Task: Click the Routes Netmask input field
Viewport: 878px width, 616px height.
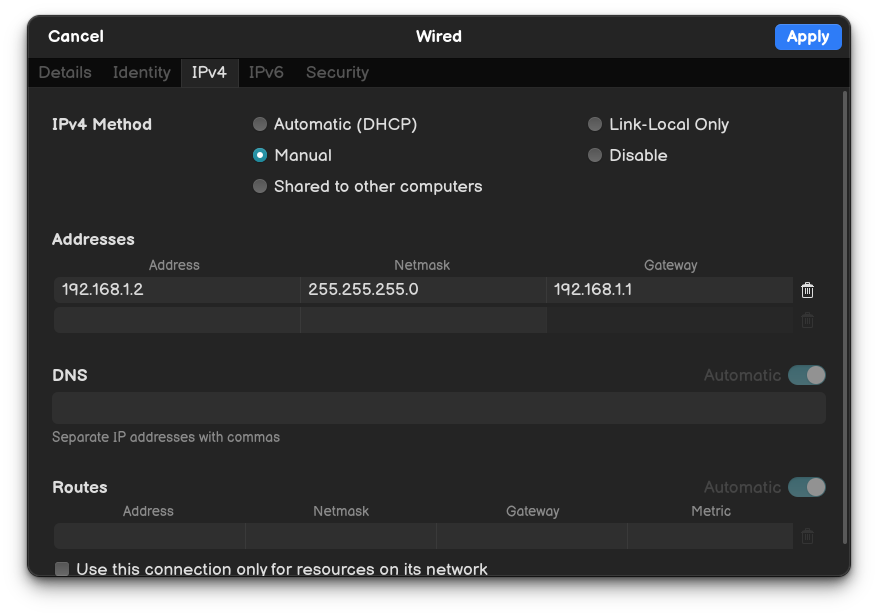Action: pyautogui.click(x=341, y=536)
